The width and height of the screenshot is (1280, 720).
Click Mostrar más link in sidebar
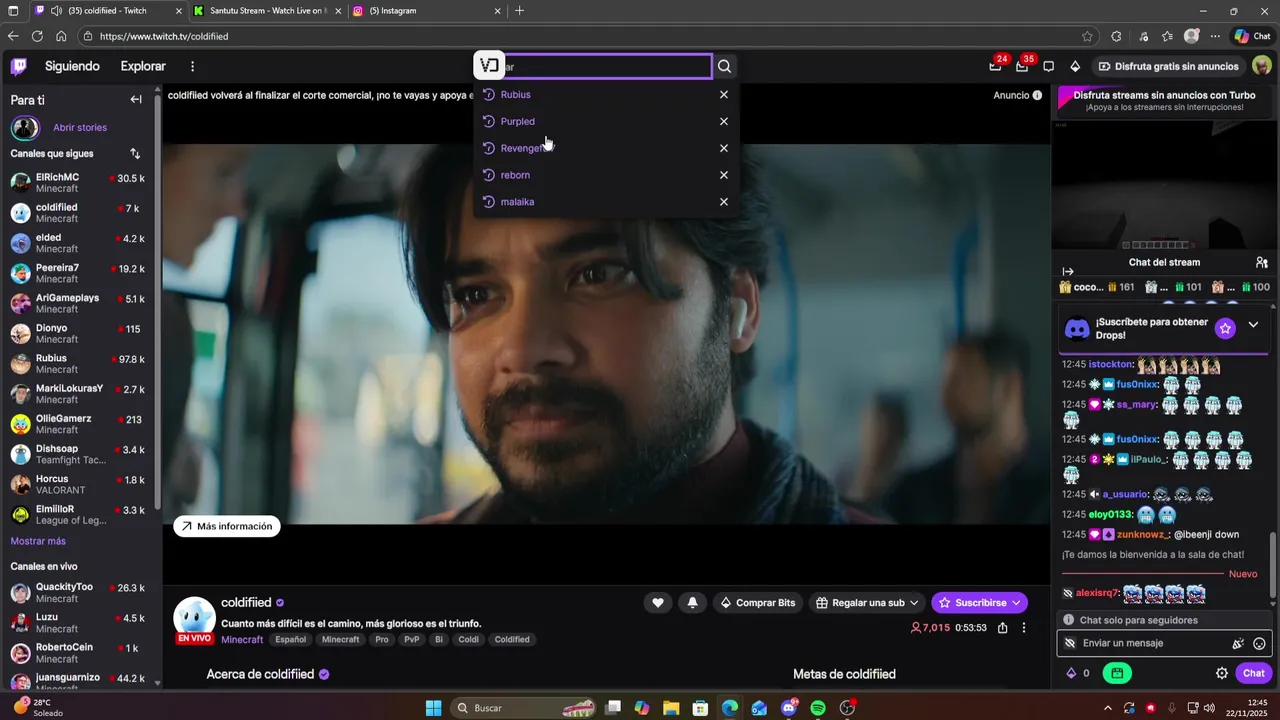pos(38,541)
